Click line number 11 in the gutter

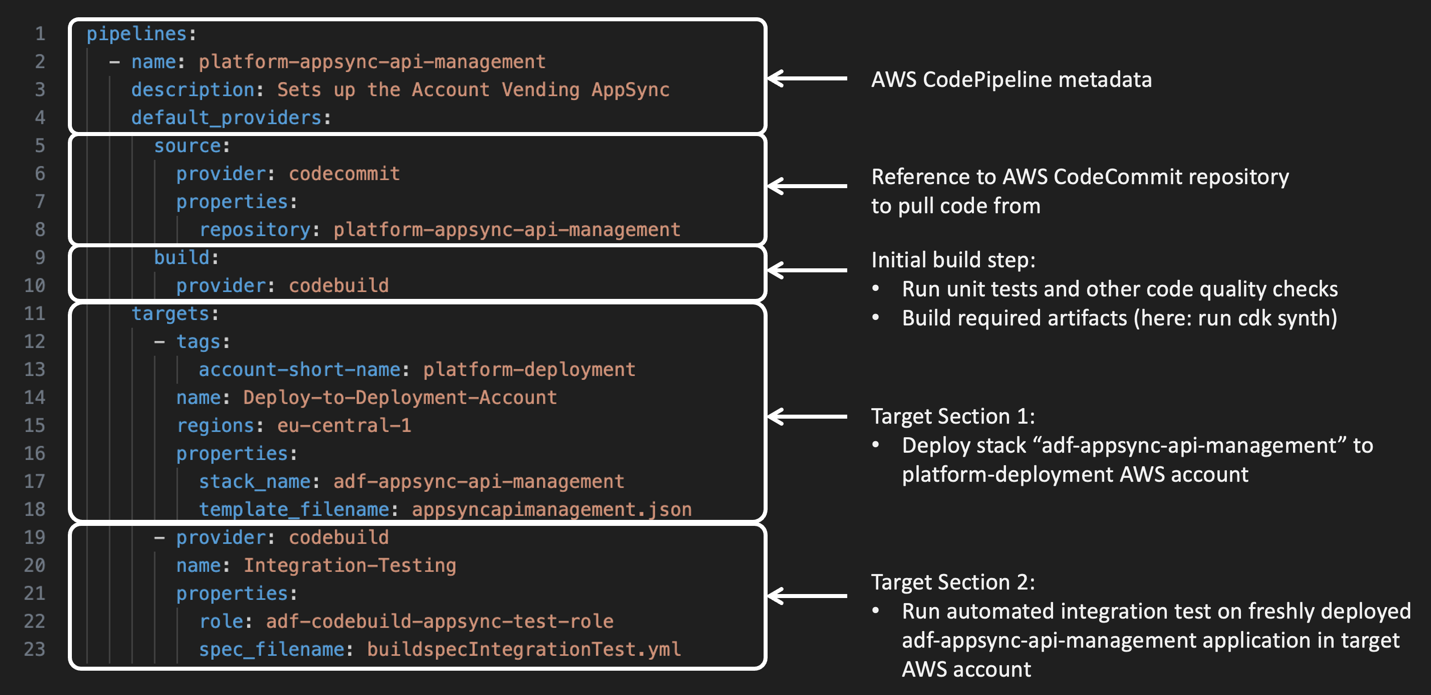coord(35,314)
